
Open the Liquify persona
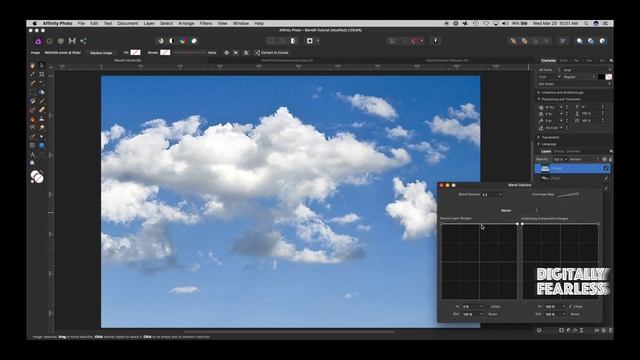coord(49,41)
